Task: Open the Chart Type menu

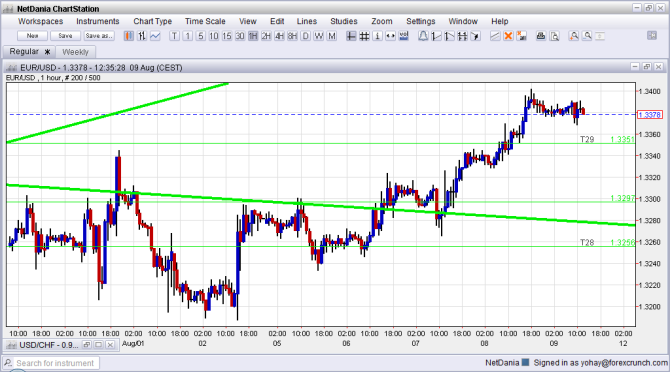Action: (x=153, y=21)
